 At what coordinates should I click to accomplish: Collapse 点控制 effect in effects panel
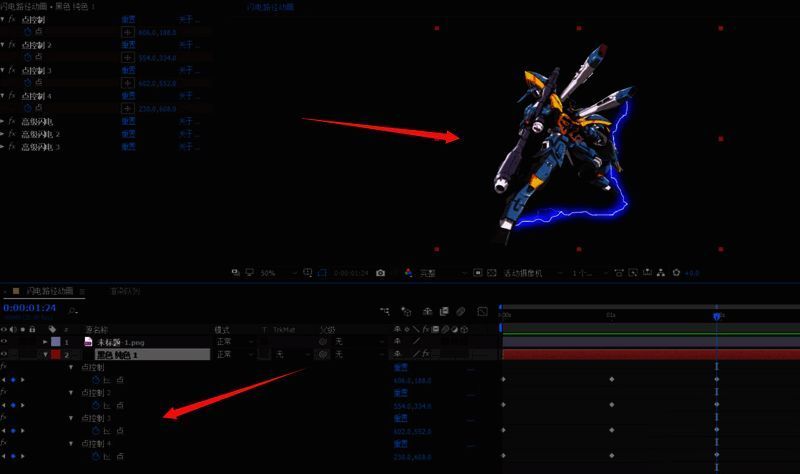click(3, 19)
